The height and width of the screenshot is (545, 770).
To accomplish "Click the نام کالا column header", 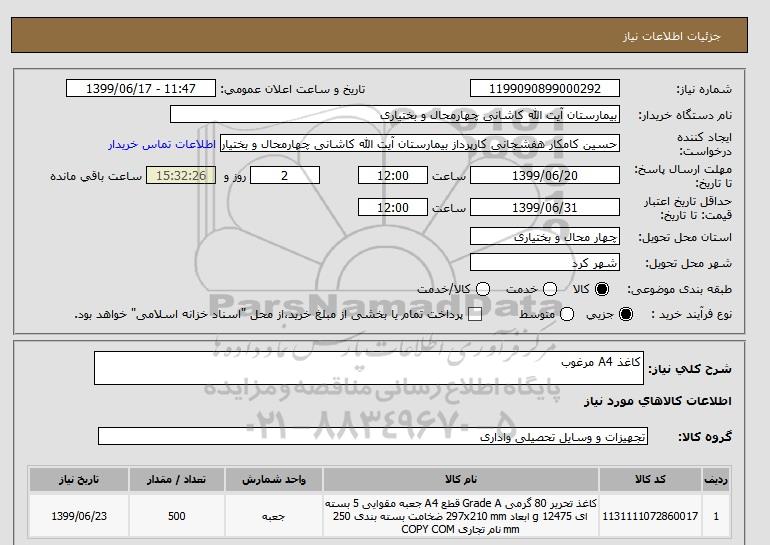I will (x=461, y=479).
